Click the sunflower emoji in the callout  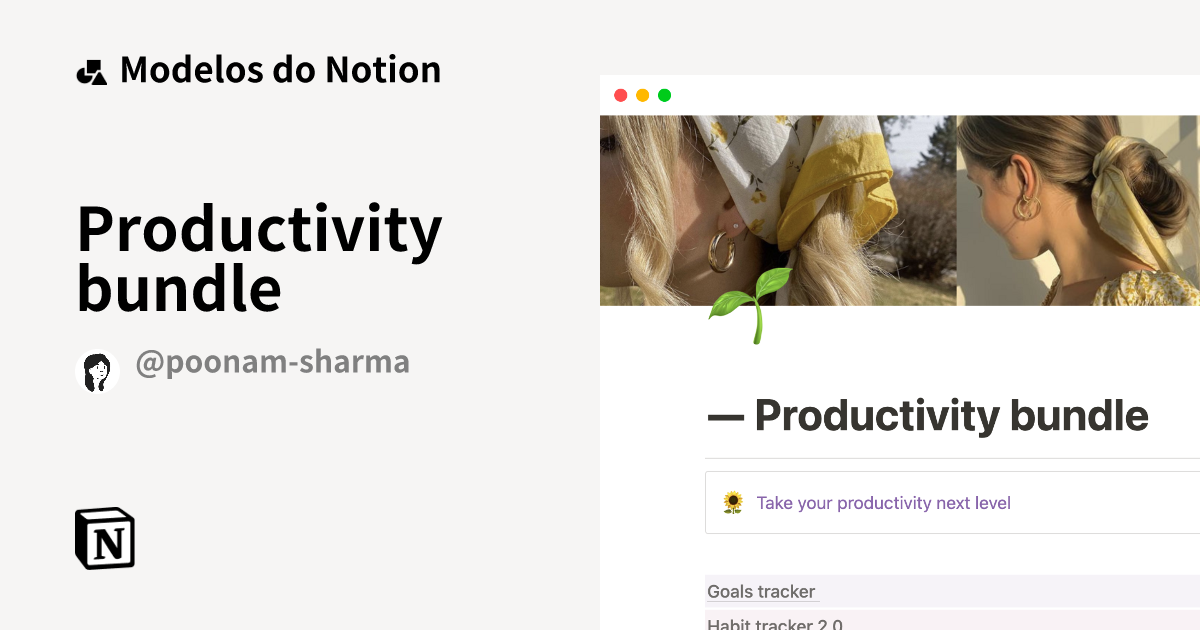pyautogui.click(x=733, y=502)
